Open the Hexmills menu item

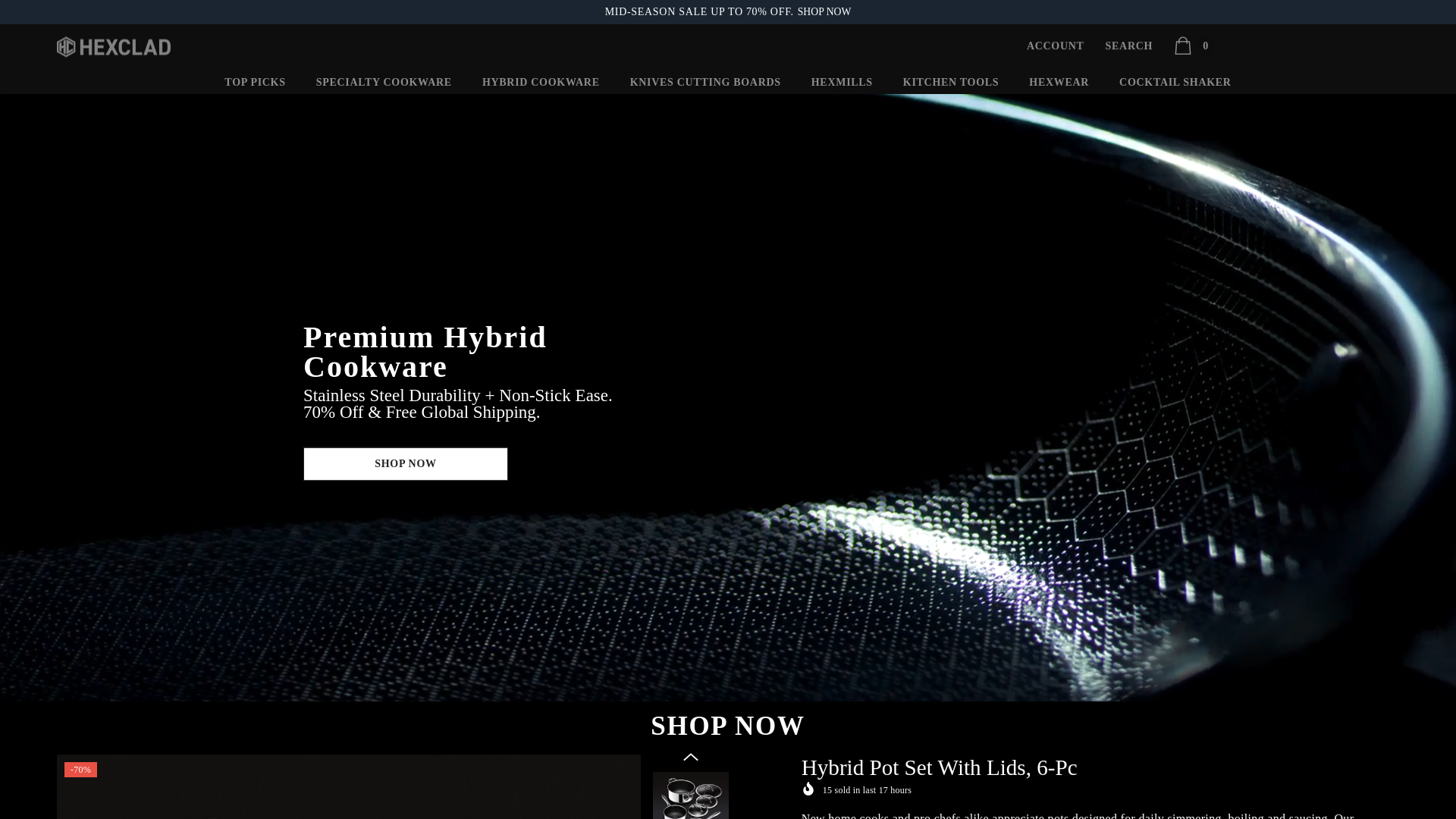(842, 82)
